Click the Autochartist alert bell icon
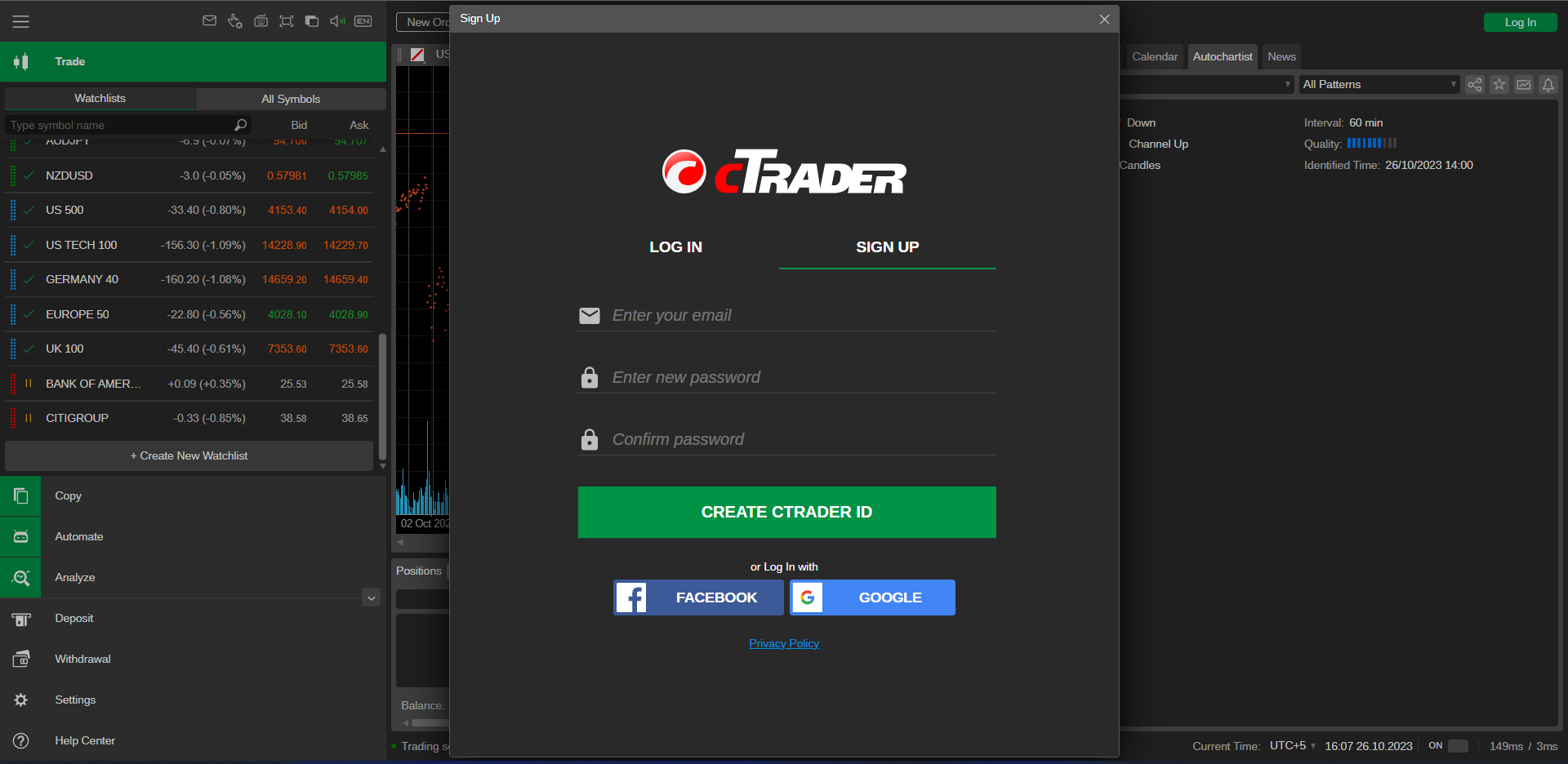Image resolution: width=1568 pixels, height=764 pixels. (1548, 85)
